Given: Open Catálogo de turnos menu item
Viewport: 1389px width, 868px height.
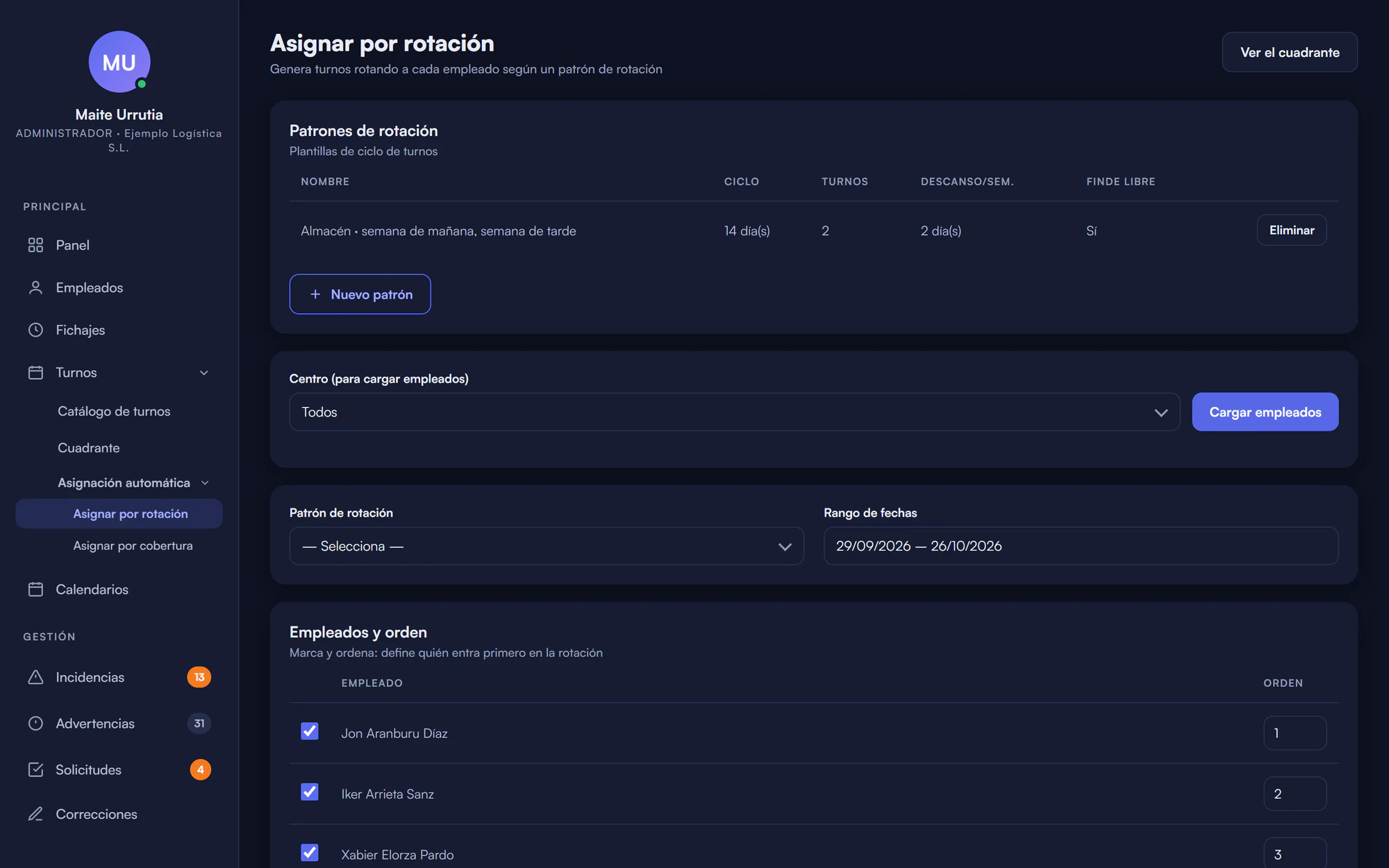Looking at the screenshot, I should click(114, 411).
